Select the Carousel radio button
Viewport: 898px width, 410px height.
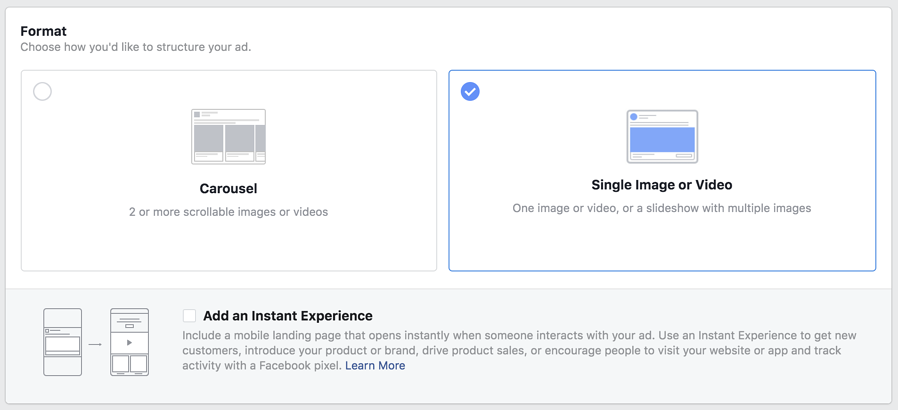point(42,92)
